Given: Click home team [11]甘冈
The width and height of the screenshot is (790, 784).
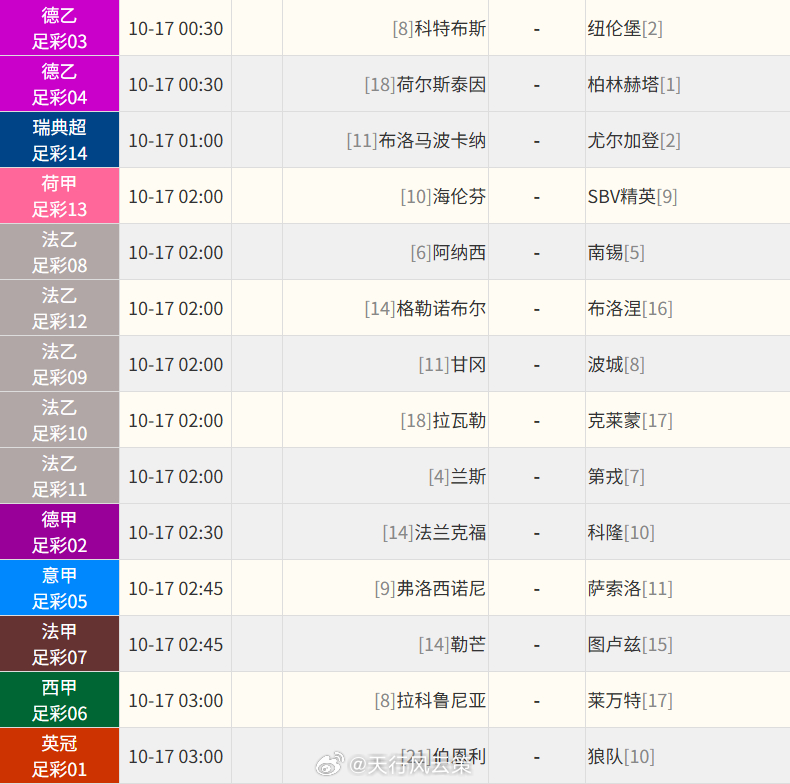Looking at the screenshot, I should [x=452, y=364].
